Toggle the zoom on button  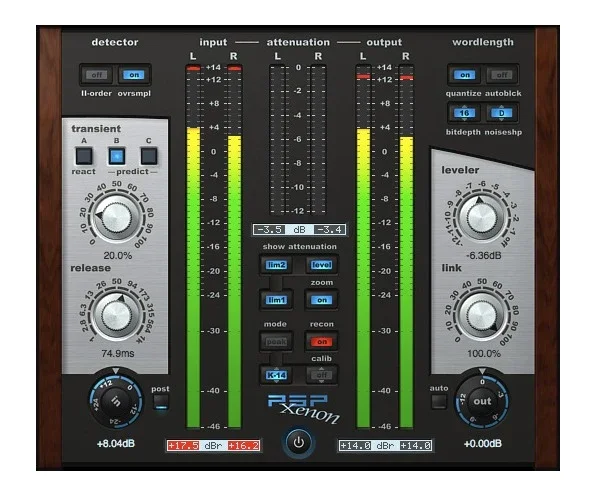point(322,300)
